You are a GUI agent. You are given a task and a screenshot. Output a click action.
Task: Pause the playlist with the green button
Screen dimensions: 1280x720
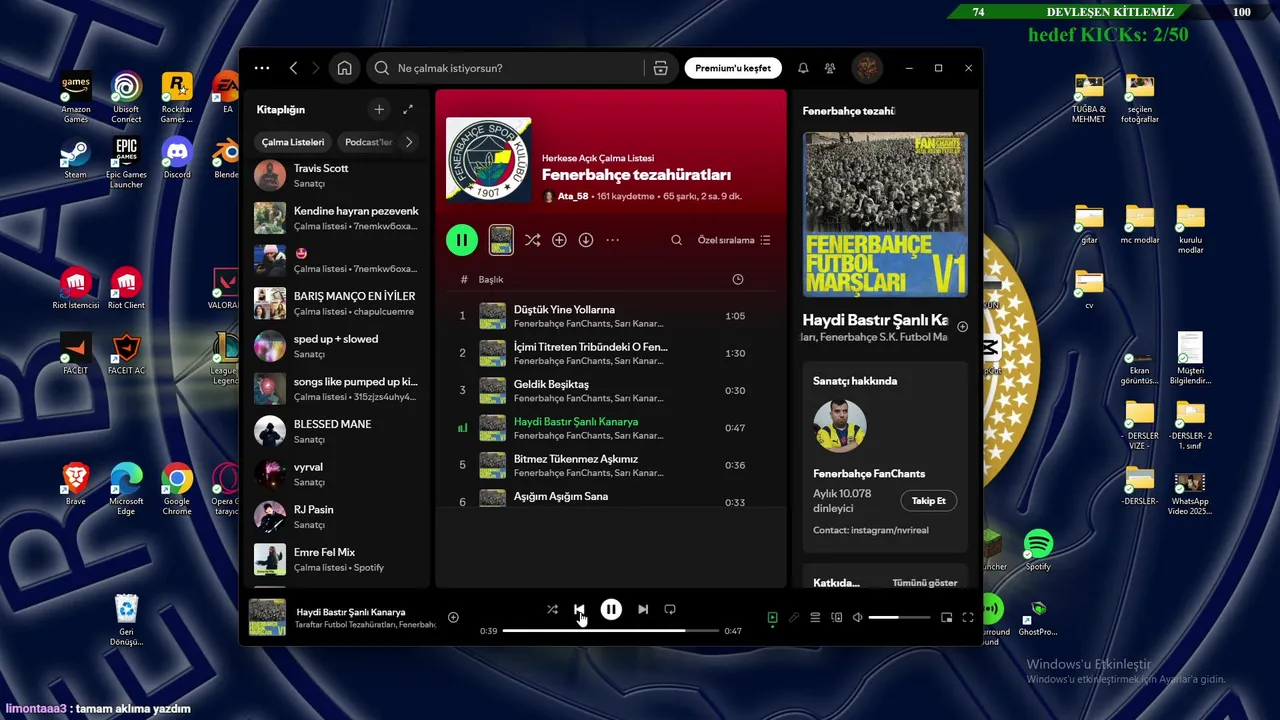(461, 240)
